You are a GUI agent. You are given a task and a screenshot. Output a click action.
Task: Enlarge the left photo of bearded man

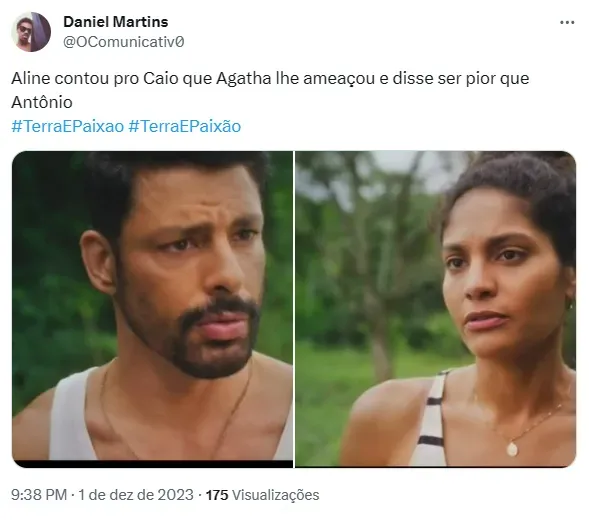153,309
